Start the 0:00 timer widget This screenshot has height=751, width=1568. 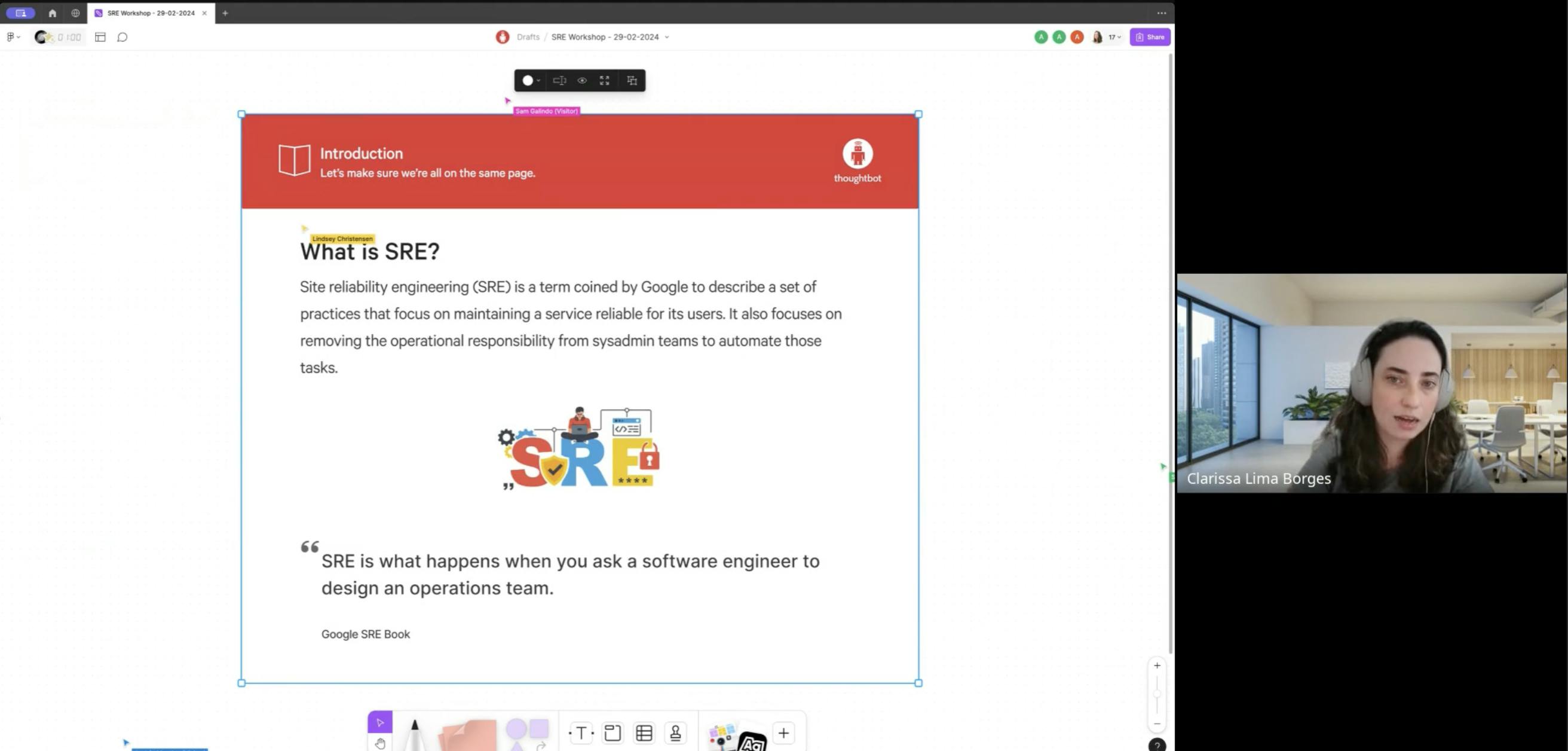[x=59, y=37]
